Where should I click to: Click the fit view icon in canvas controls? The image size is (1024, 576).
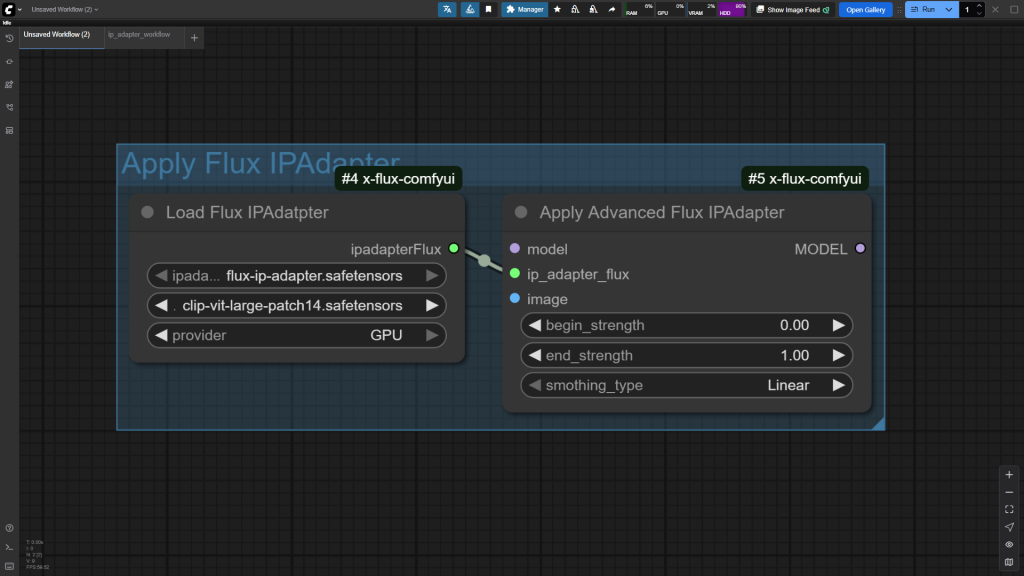click(x=1009, y=509)
